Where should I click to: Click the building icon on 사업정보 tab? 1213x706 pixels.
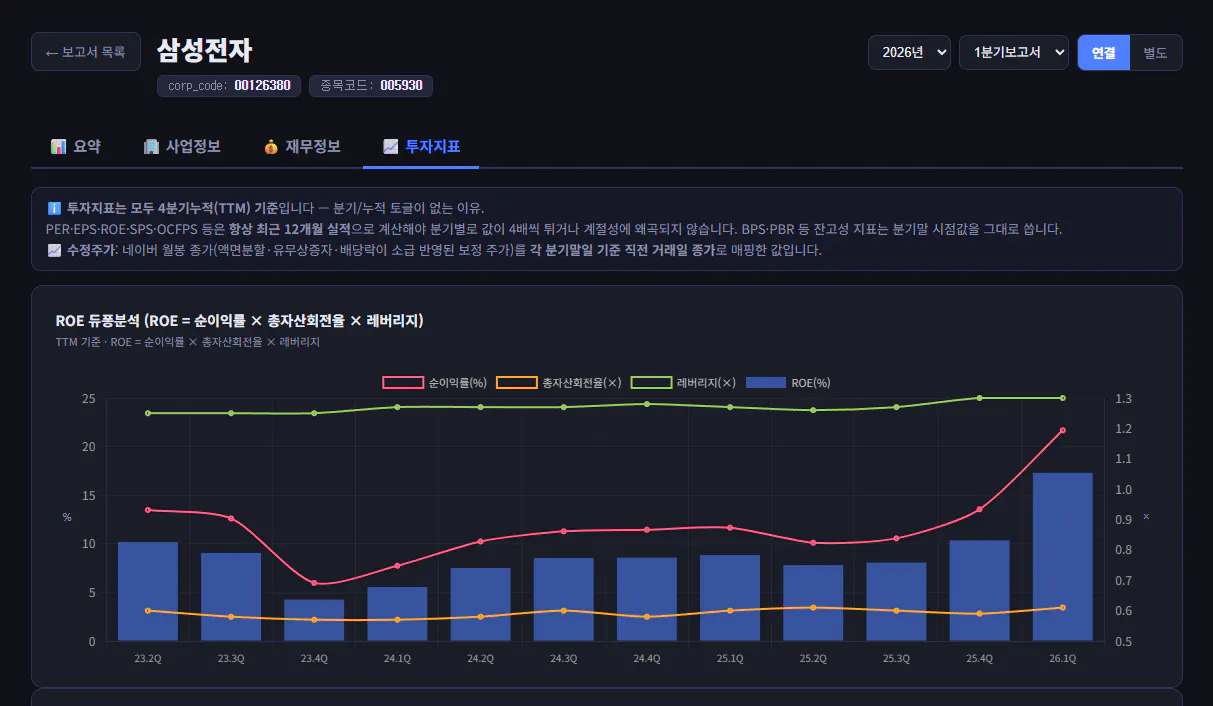click(151, 147)
